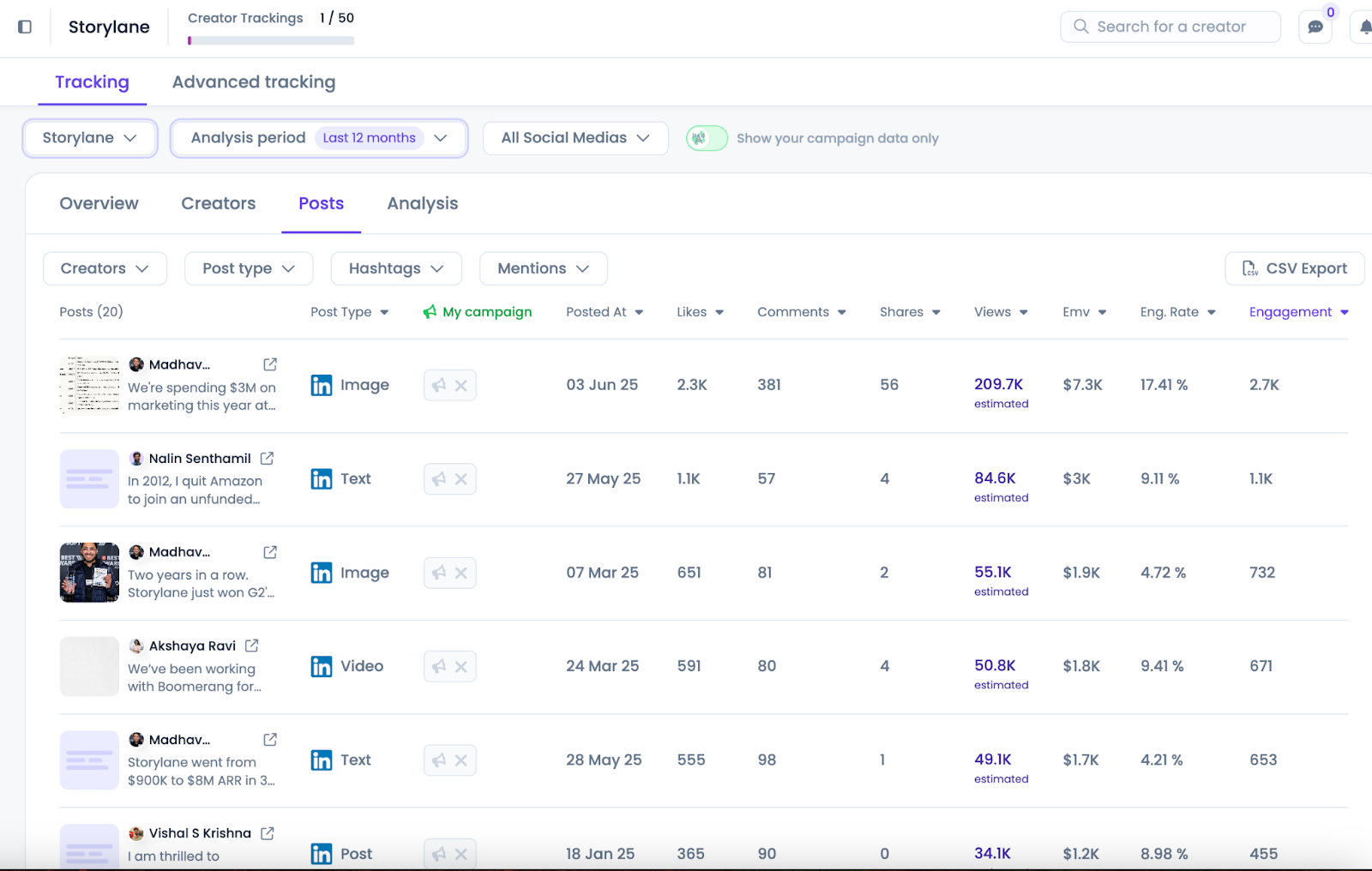
Task: Sort by Comments column
Action: coord(802,312)
